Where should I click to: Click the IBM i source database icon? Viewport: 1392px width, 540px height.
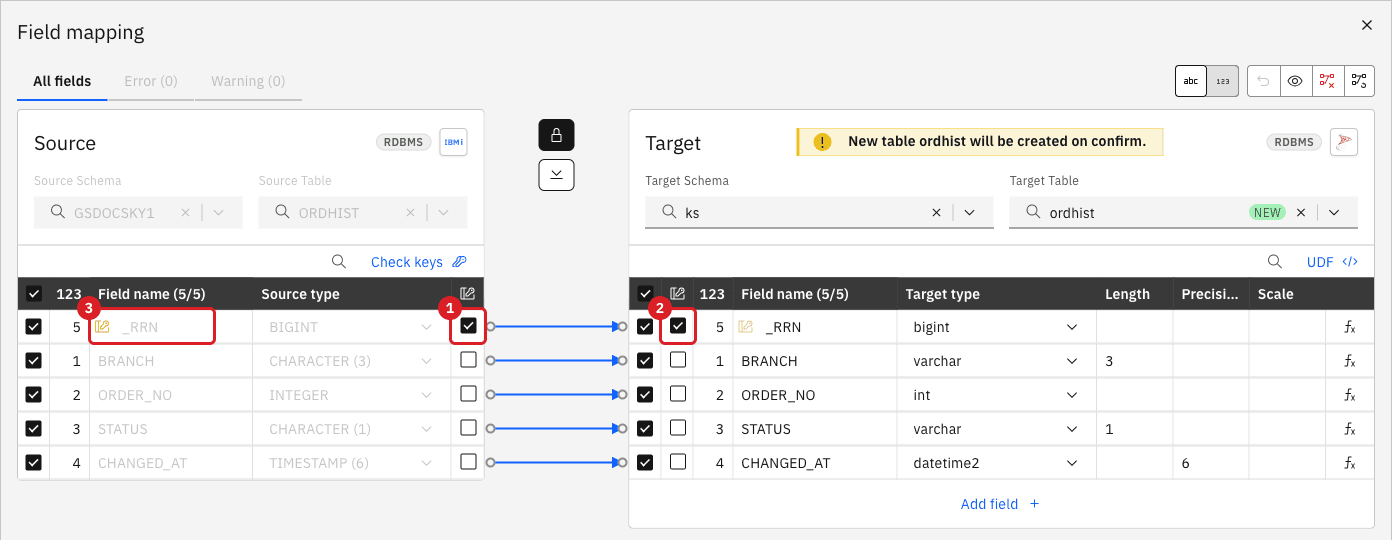[453, 142]
